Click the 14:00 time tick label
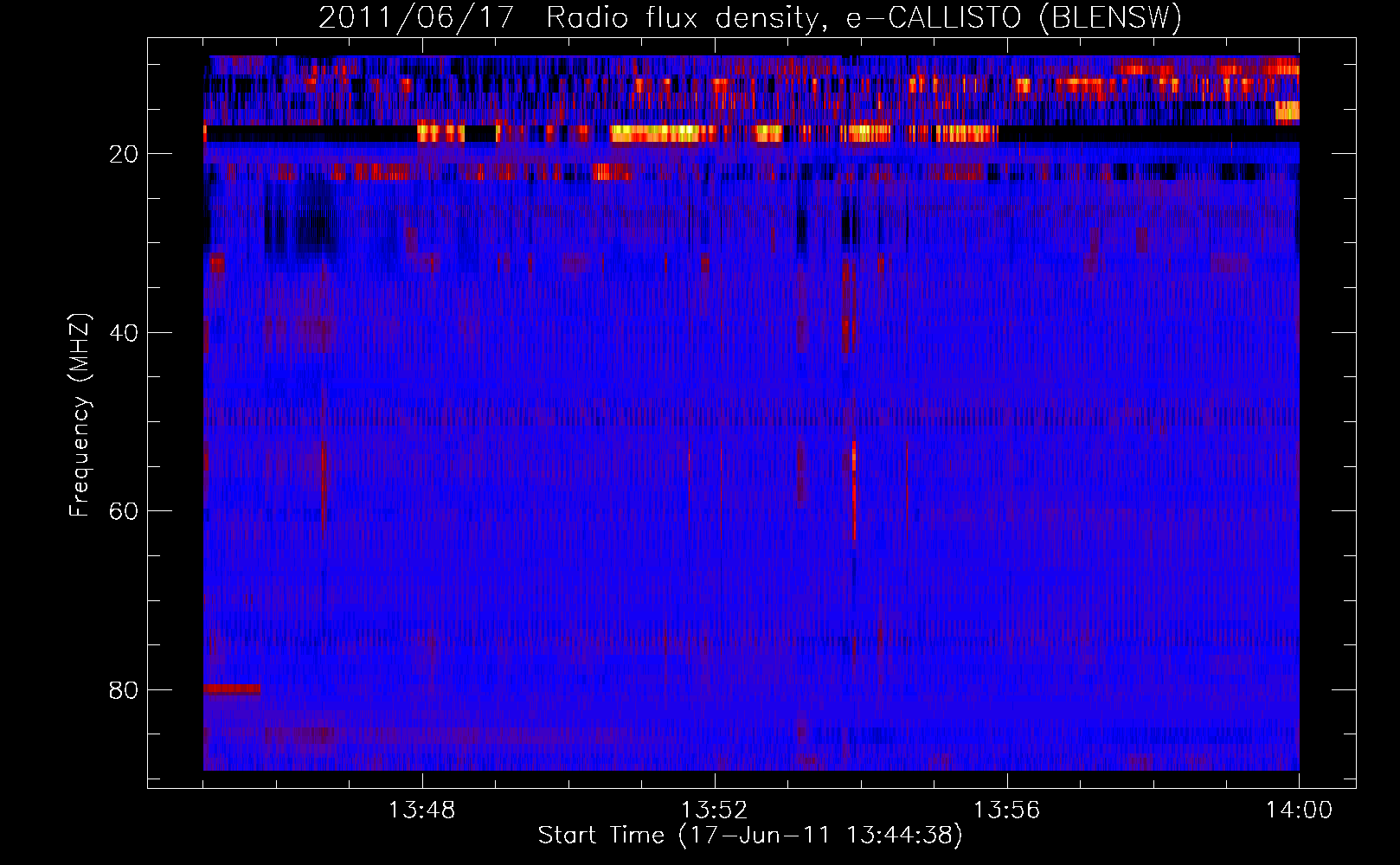Image resolution: width=1400 pixels, height=865 pixels. 1299,811
